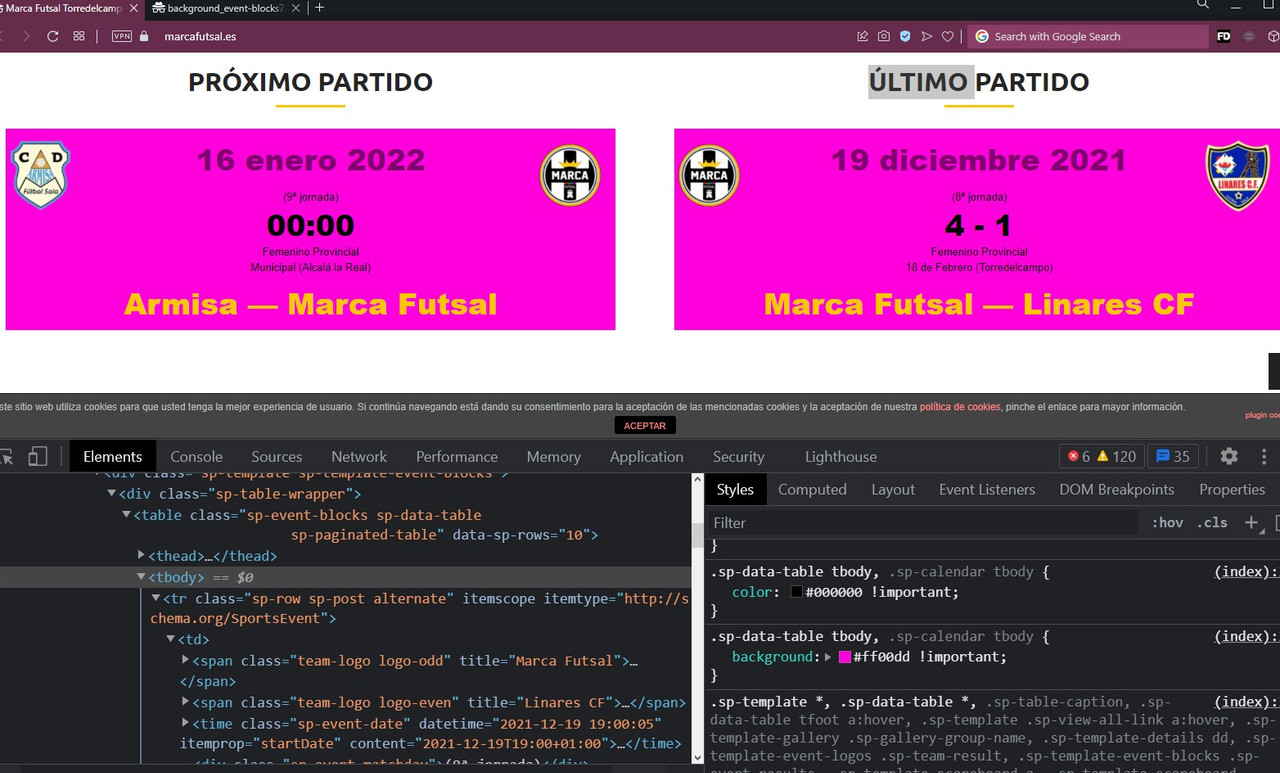Open the Marca Futsal — Linares CF match link
The width and height of the screenshot is (1280, 773).
[979, 304]
